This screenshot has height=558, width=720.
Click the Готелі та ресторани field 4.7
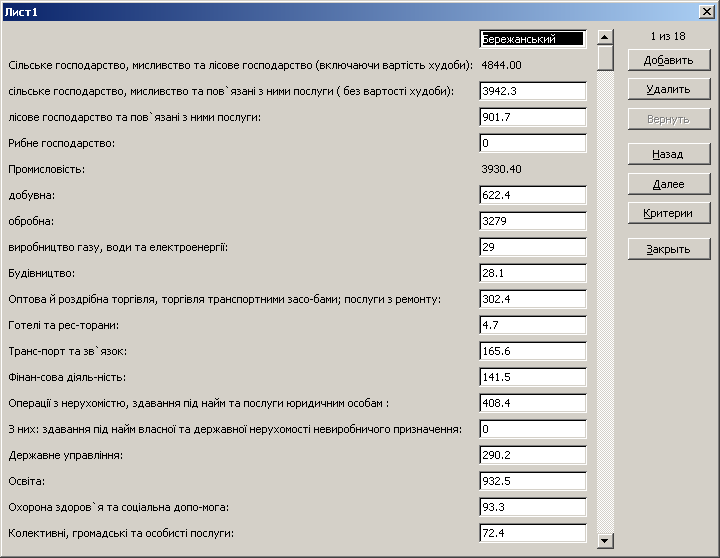tap(533, 325)
